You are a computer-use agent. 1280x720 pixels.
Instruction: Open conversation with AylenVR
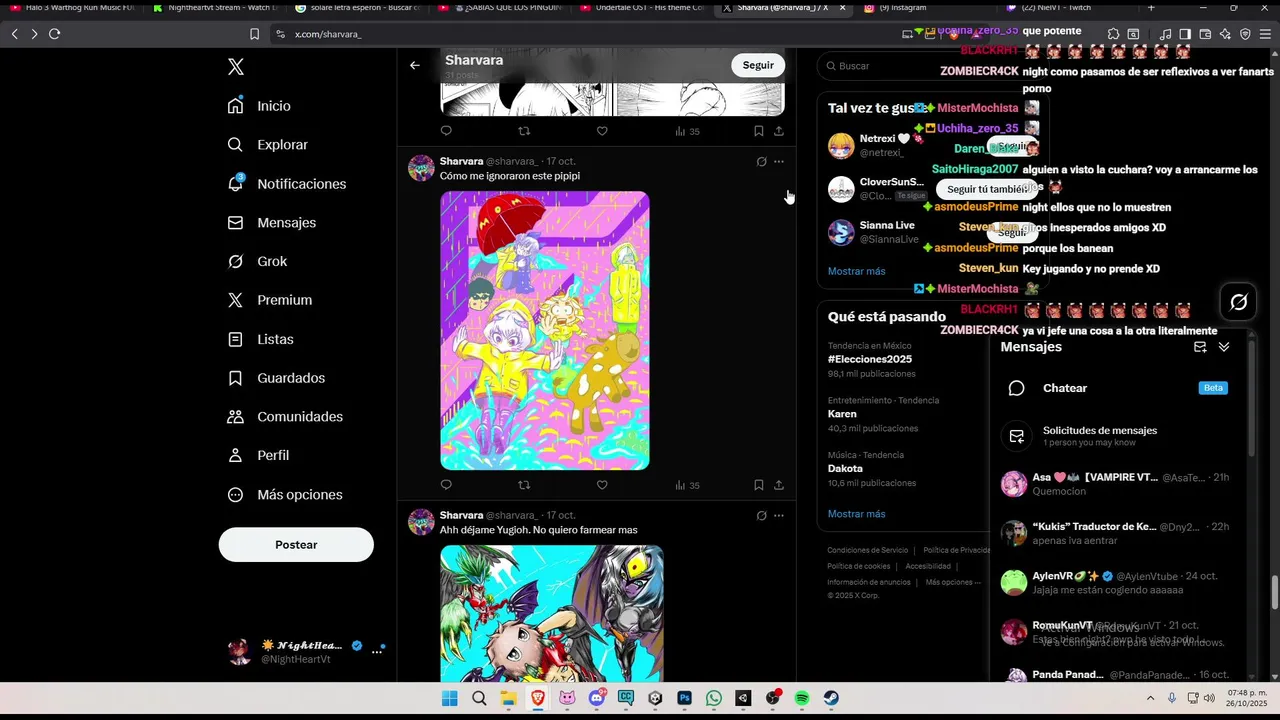[x=1117, y=583]
